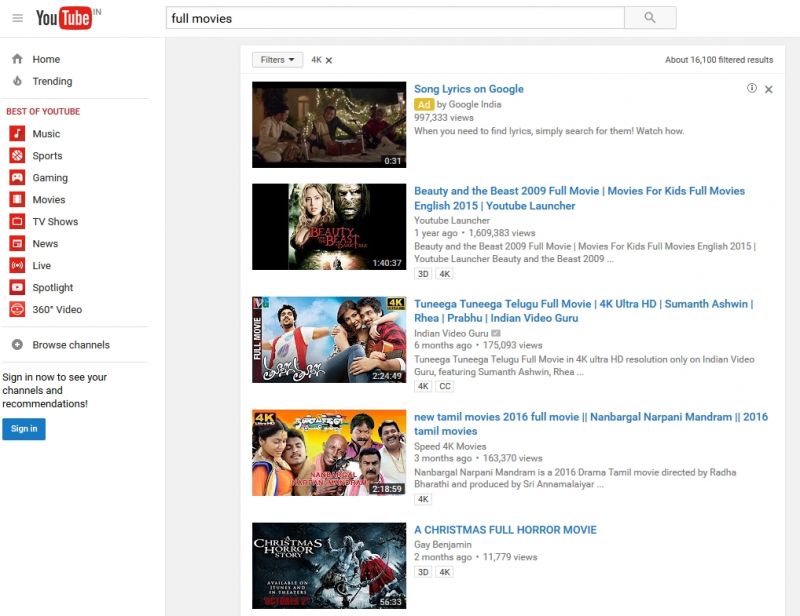This screenshot has height=616, width=800.
Task: Click the Spotlight icon
Action: click(x=17, y=287)
